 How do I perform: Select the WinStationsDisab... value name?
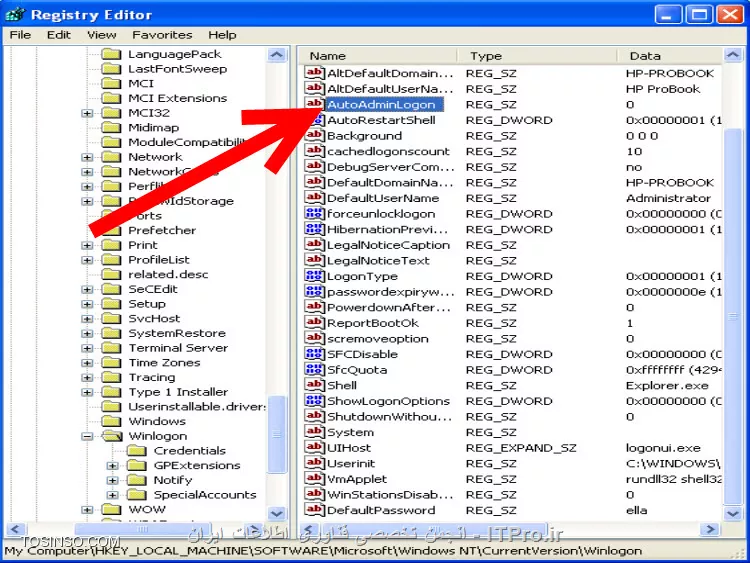click(390, 495)
